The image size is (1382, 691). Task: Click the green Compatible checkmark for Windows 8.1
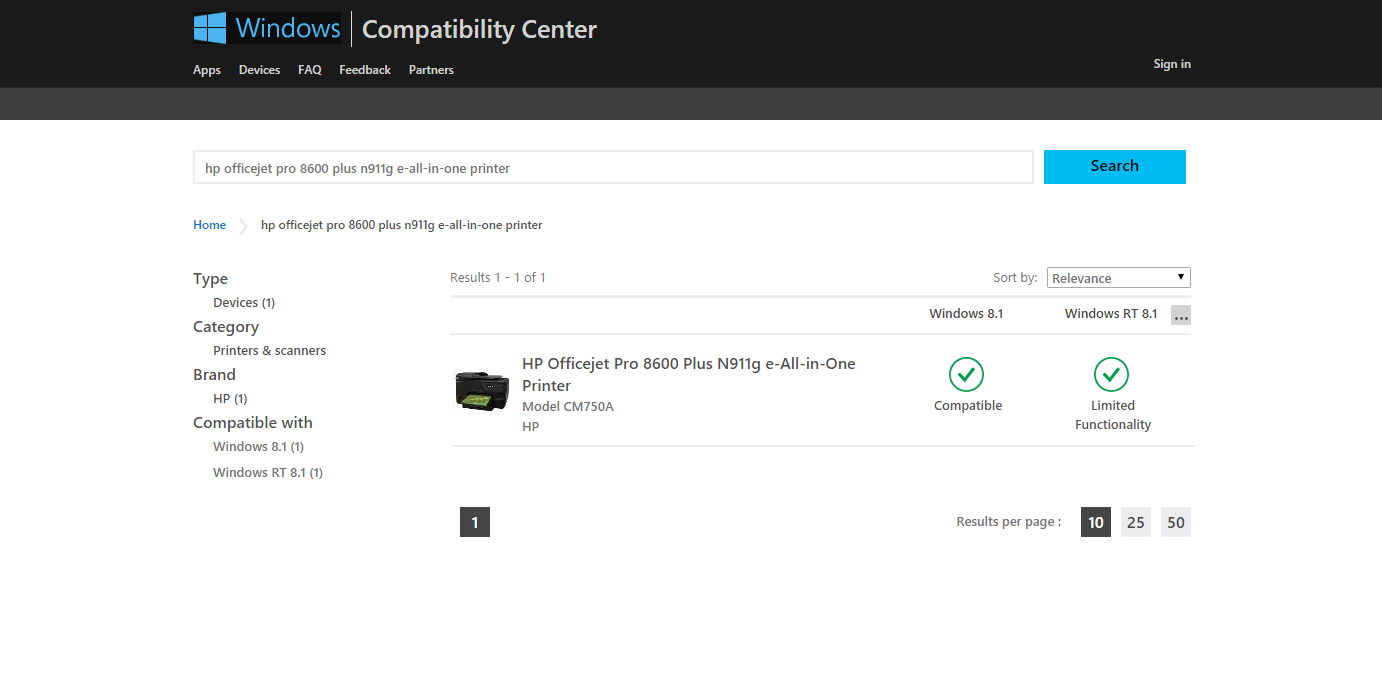966,375
